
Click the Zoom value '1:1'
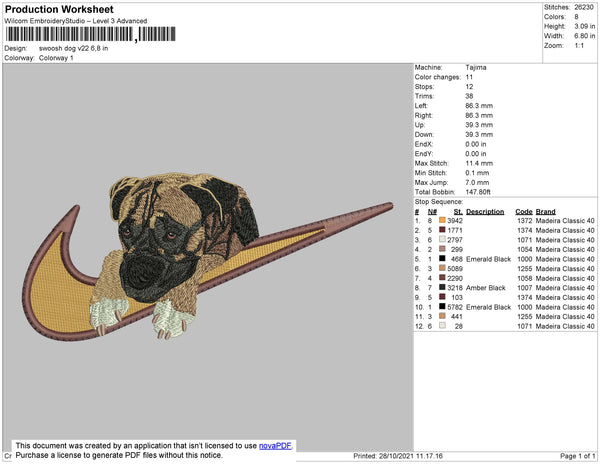579,46
